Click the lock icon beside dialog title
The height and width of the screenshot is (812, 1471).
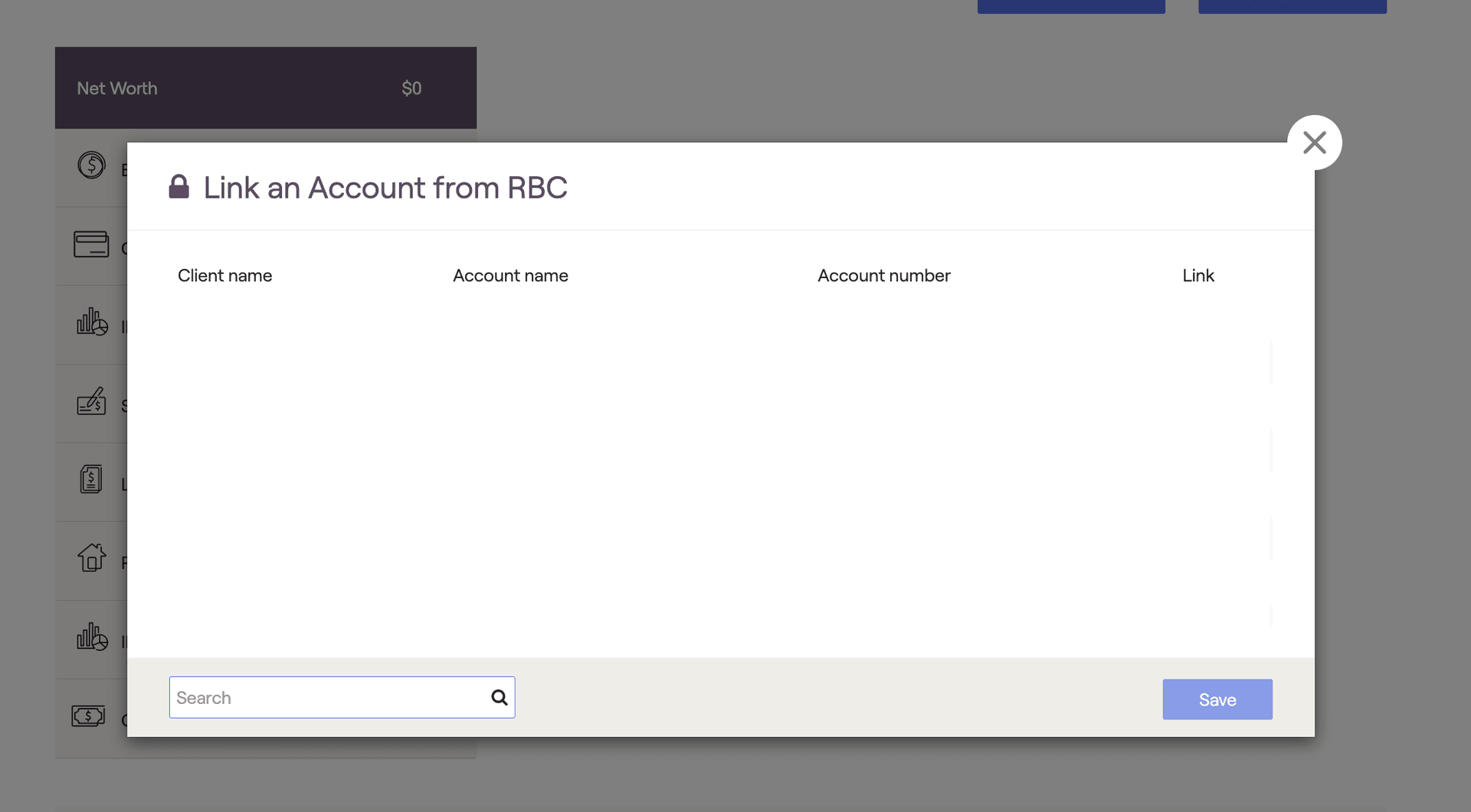point(179,186)
